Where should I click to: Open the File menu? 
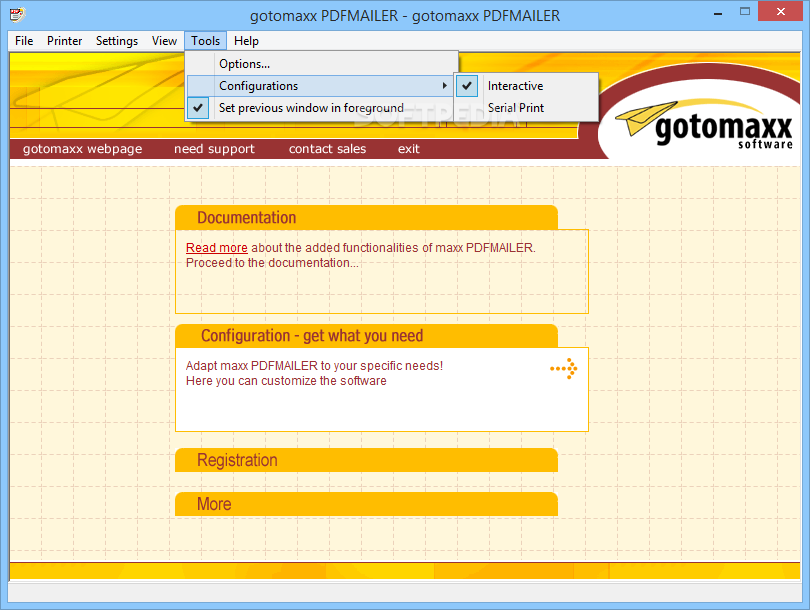pos(24,41)
